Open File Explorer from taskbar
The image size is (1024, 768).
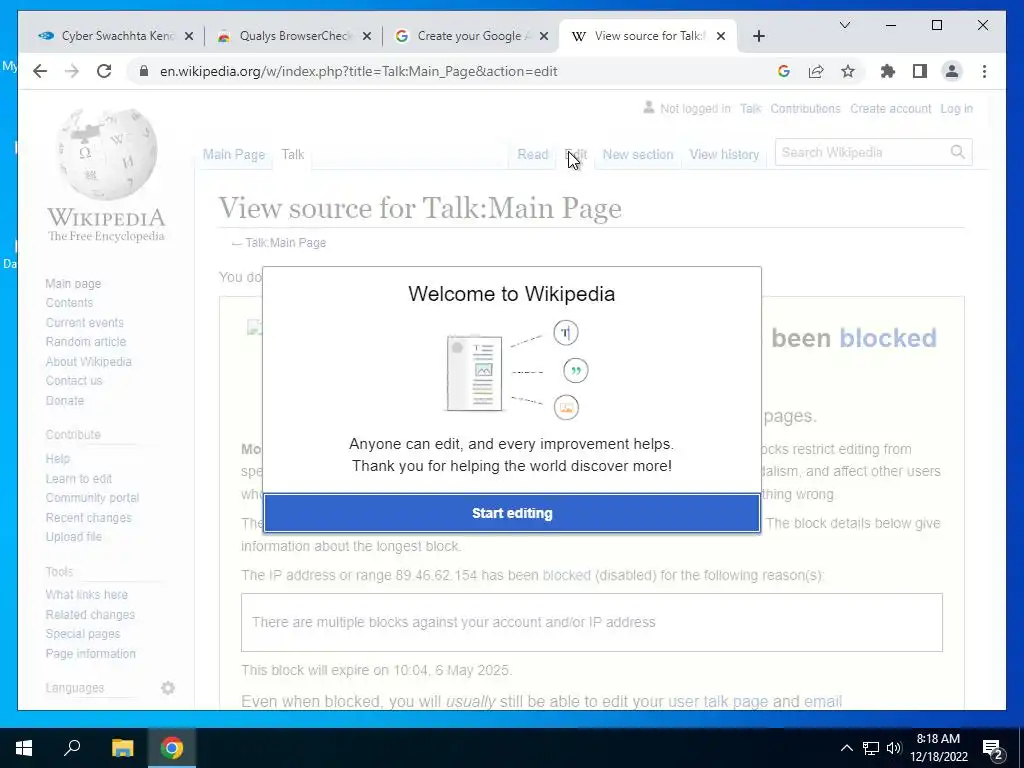122,748
